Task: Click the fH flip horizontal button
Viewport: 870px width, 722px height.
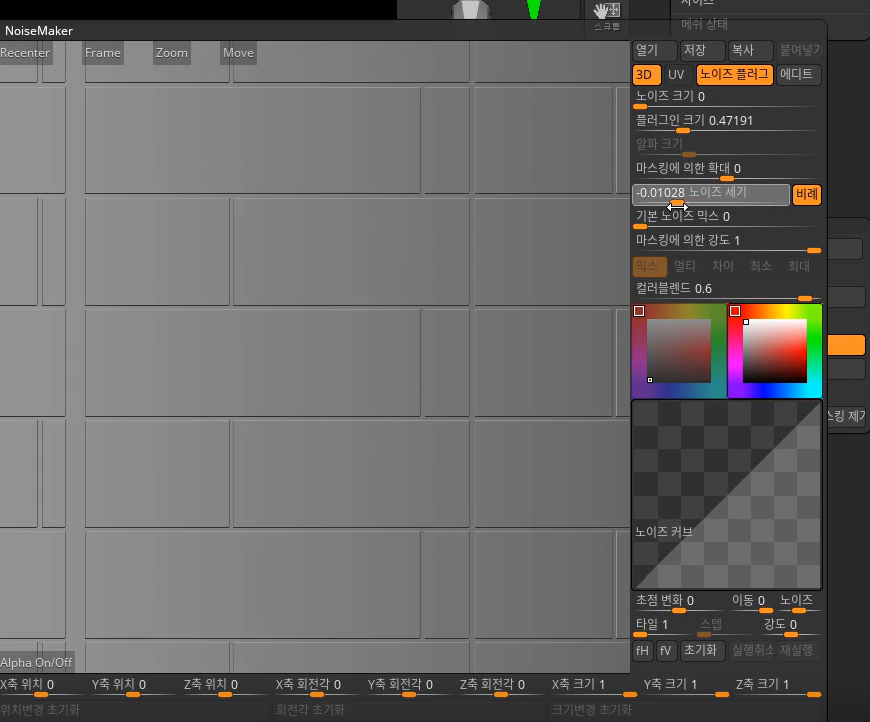Action: [643, 650]
